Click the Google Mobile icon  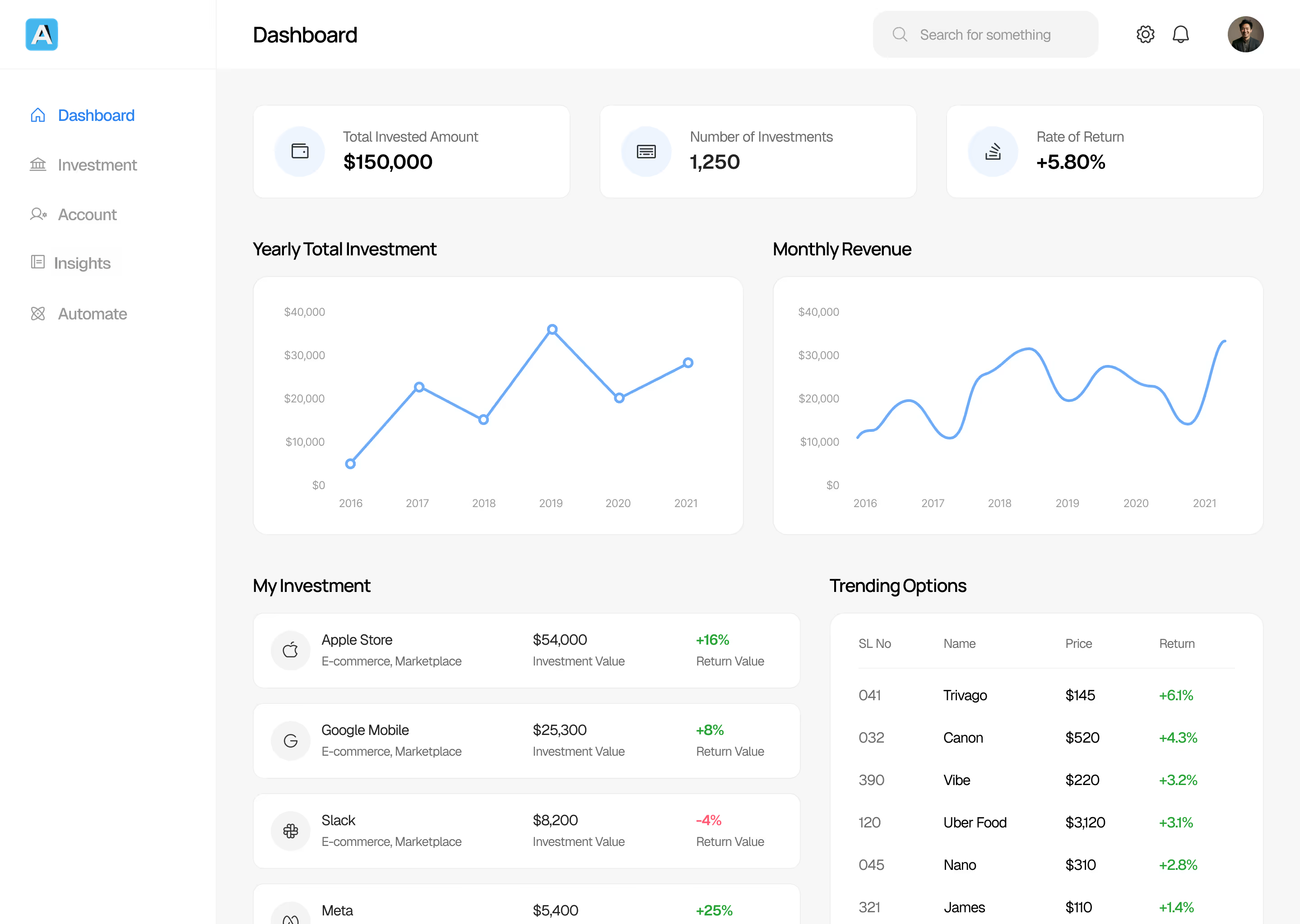[290, 740]
